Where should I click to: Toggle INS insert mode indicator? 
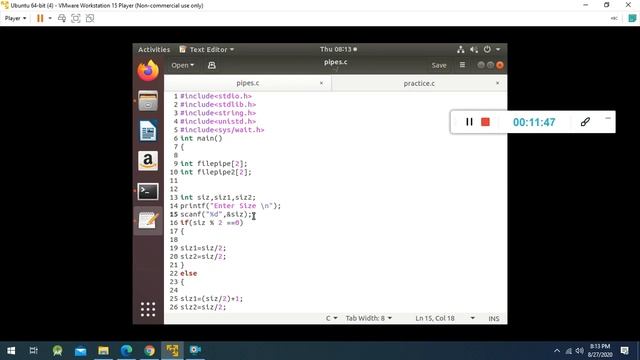[494, 318]
